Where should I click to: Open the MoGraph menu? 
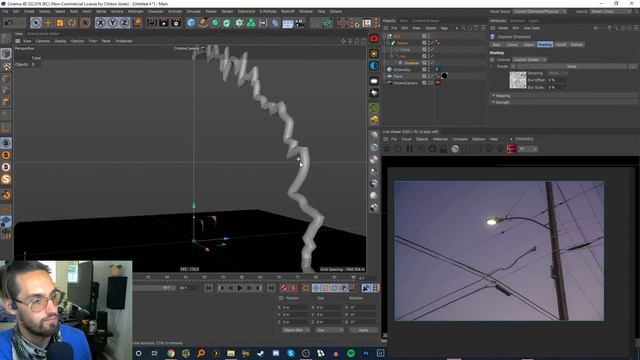pyautogui.click(x=136, y=11)
